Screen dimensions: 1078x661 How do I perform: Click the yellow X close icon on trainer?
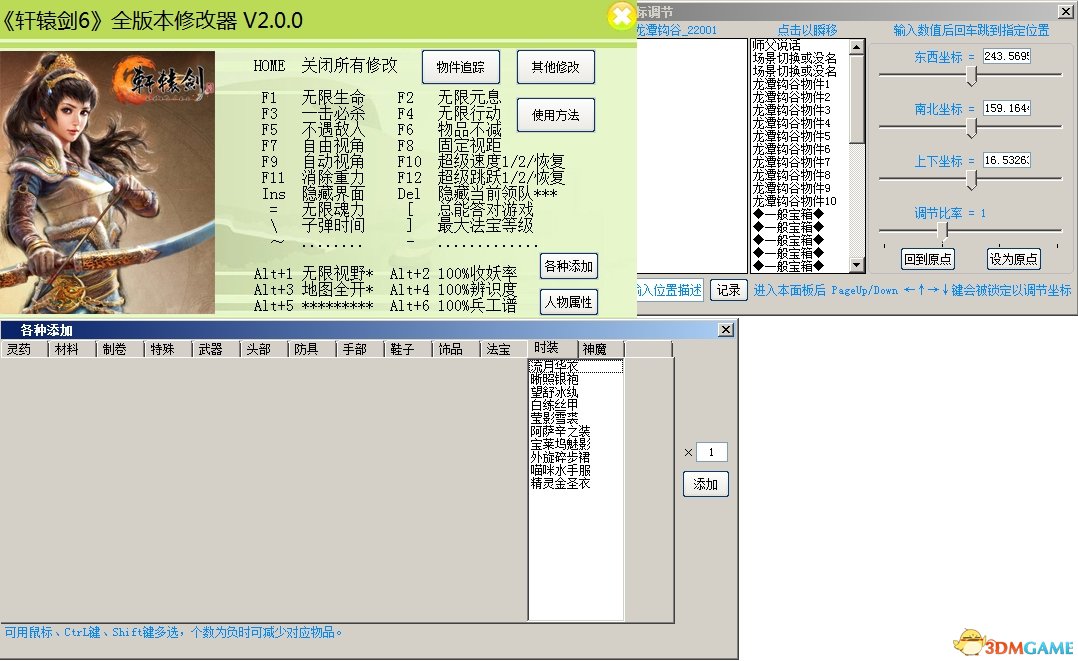pos(621,15)
